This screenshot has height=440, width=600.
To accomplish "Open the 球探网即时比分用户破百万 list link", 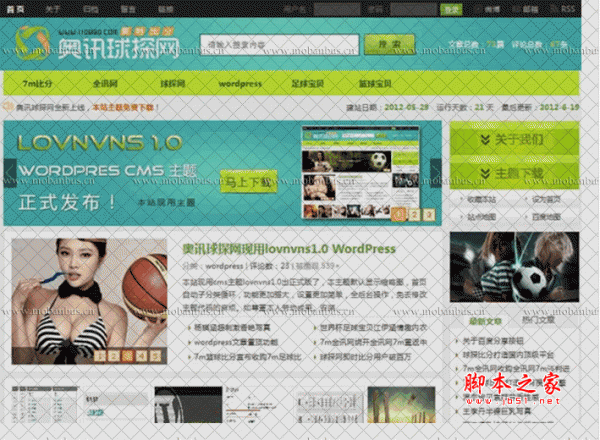I will (365, 357).
